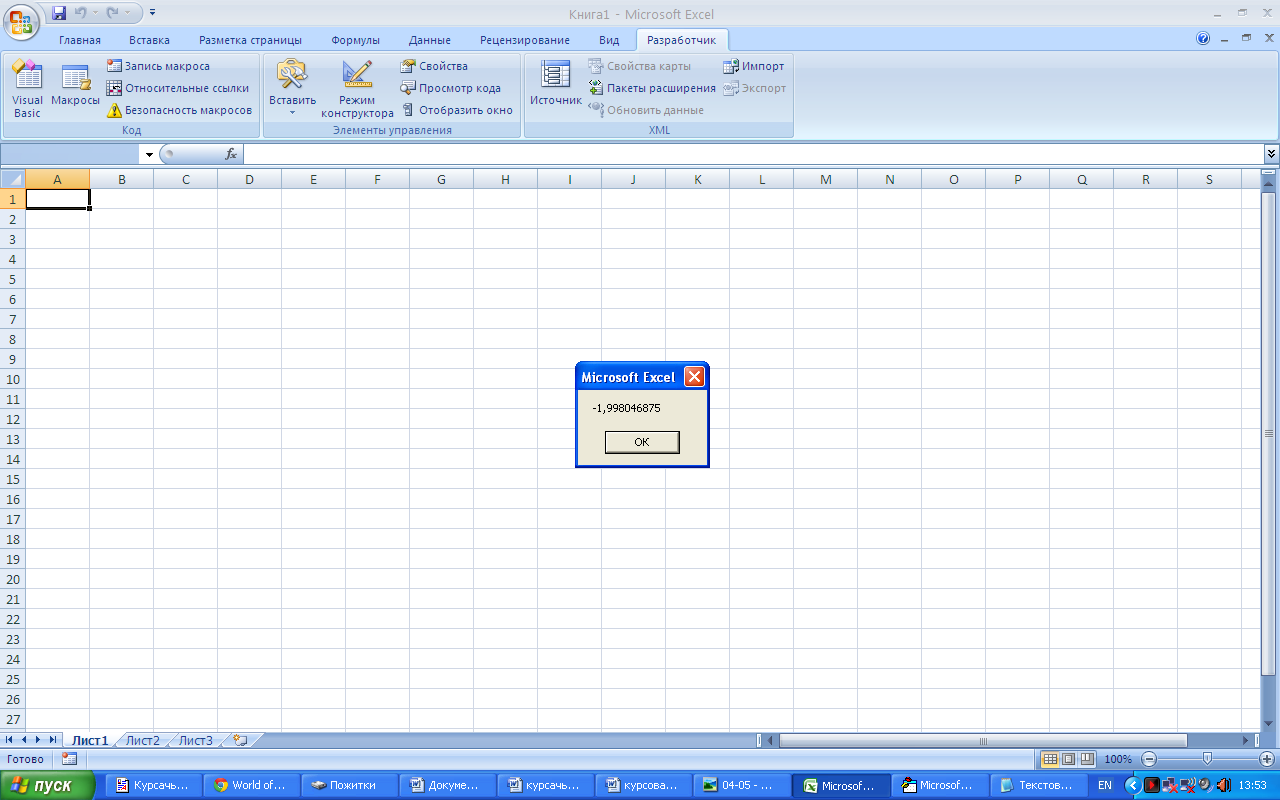Switch to the Главная tab
Viewport: 1280px width, 800px height.
[80, 40]
